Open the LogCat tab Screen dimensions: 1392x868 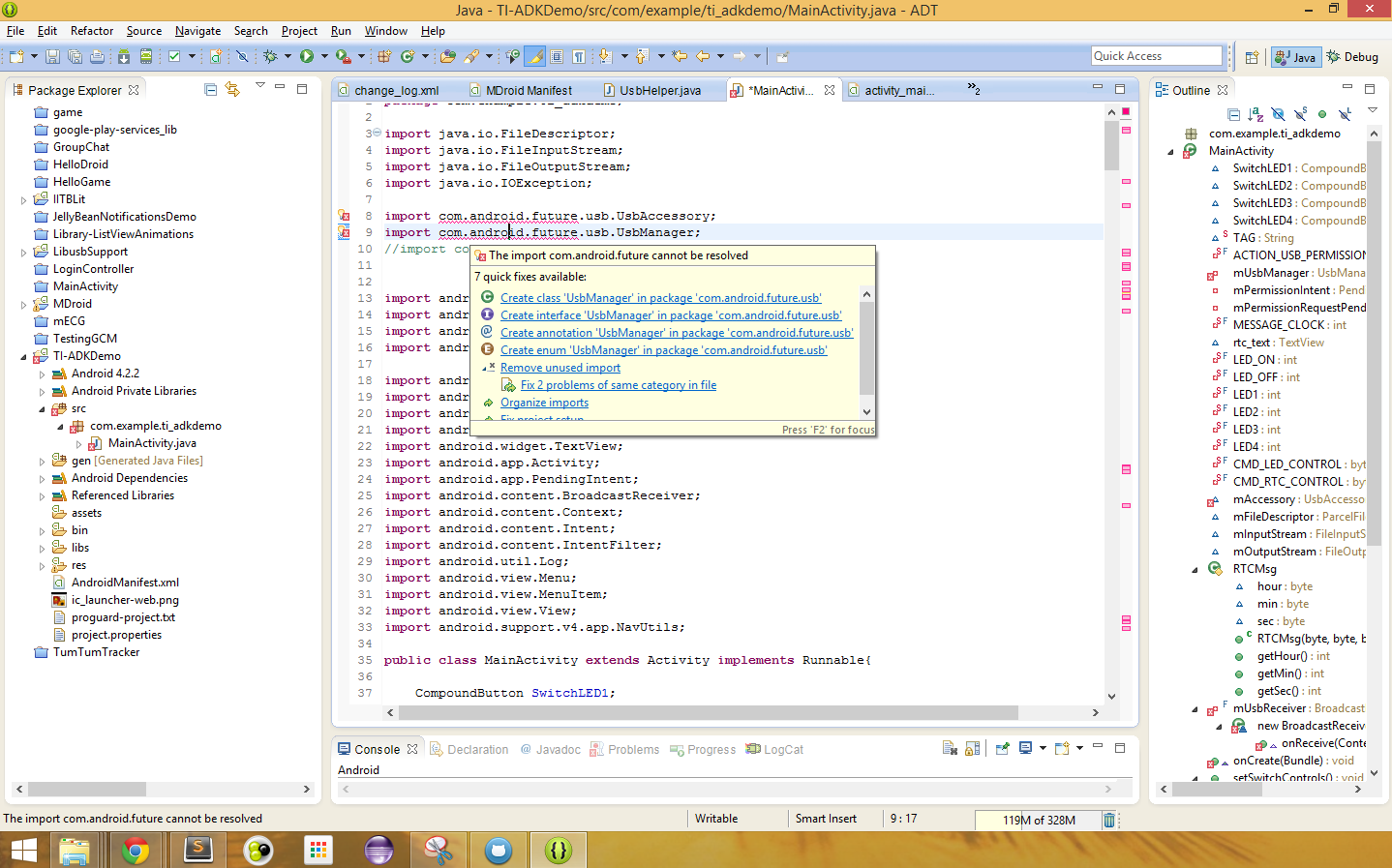pyautogui.click(x=774, y=750)
